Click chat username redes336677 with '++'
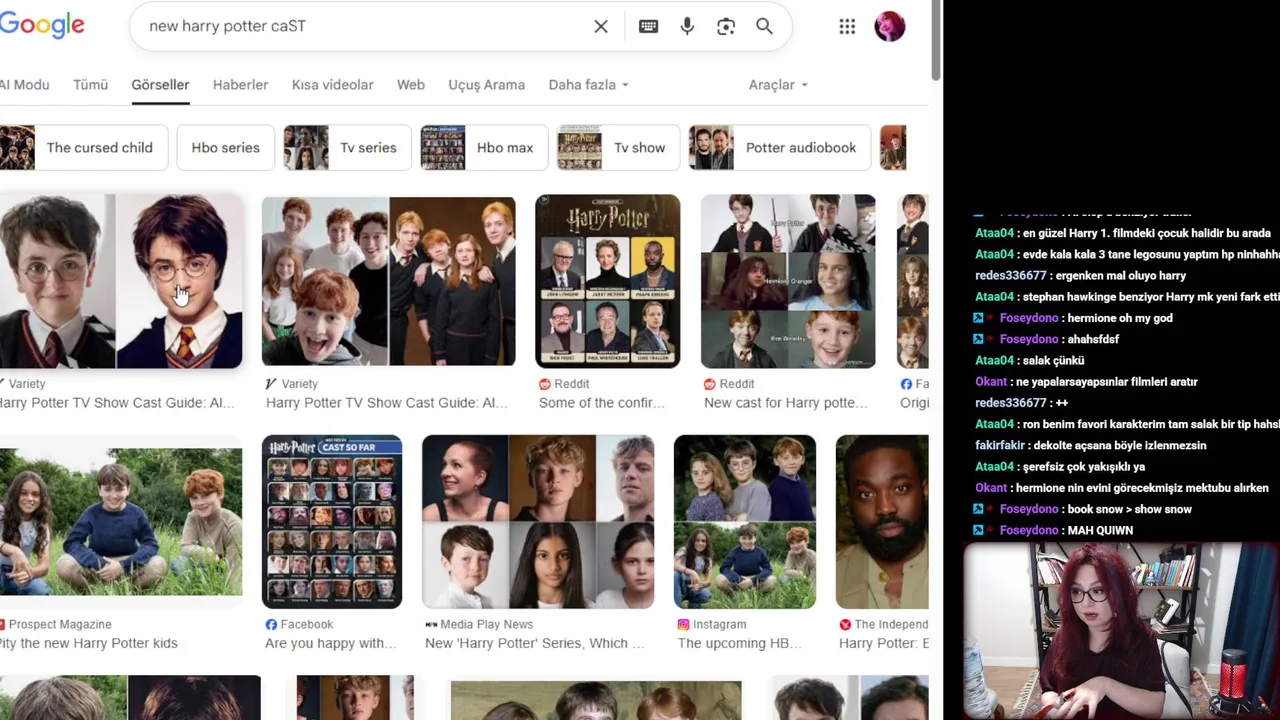 (x=1011, y=402)
